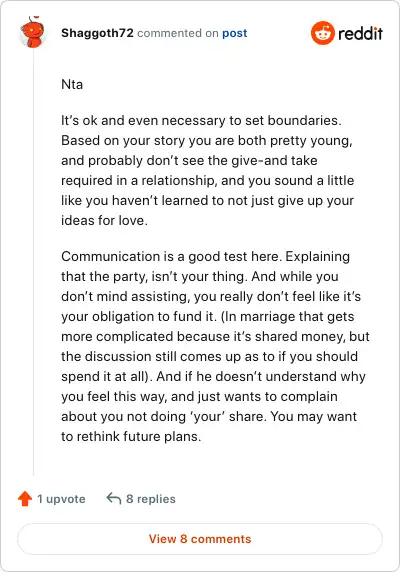This screenshot has width=400, height=572.
Task: Click the sentence "to rethink future plans."
Action: (131, 436)
